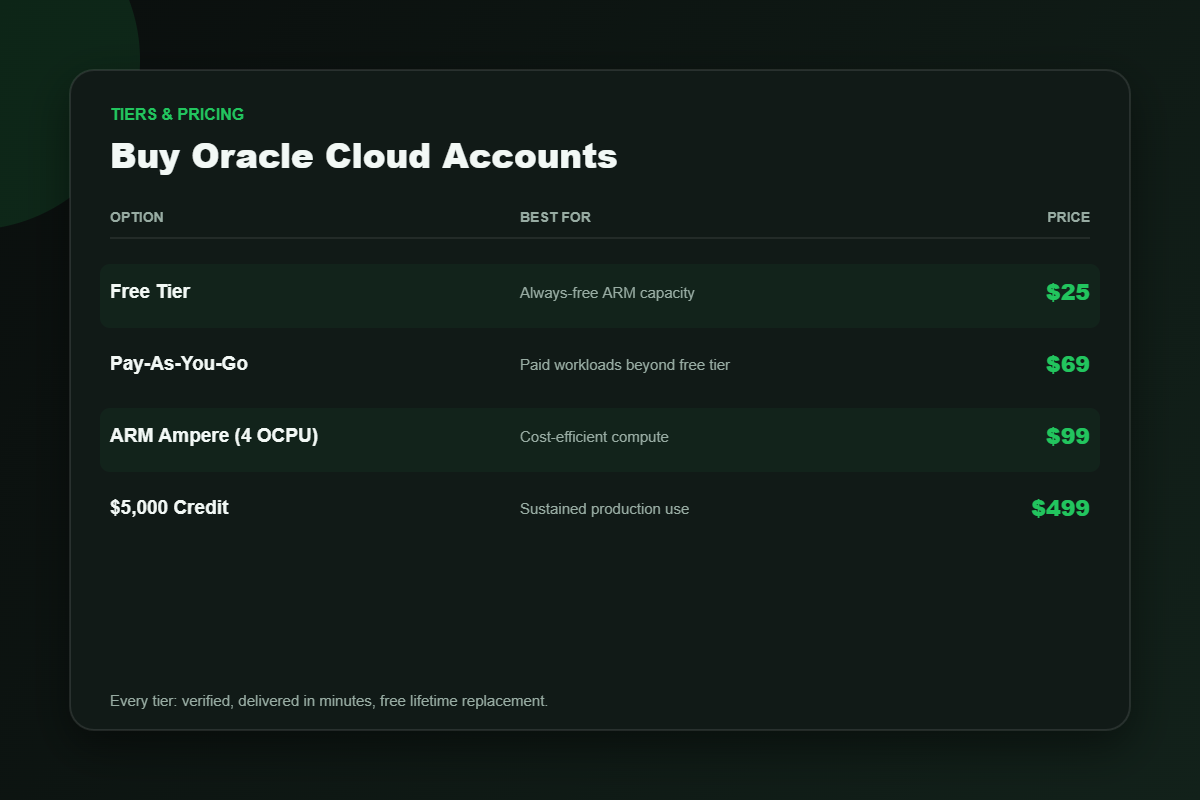Screen dimensions: 1200x800
Task: Select the 'Pay-As-You-Go' option name
Action: [x=179, y=364]
